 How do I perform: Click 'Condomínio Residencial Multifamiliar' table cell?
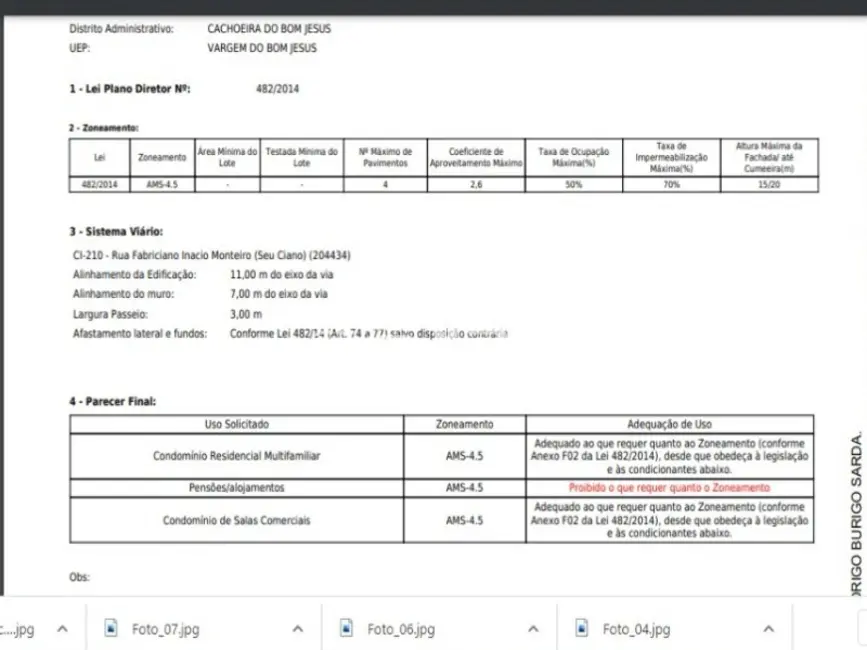point(237,456)
